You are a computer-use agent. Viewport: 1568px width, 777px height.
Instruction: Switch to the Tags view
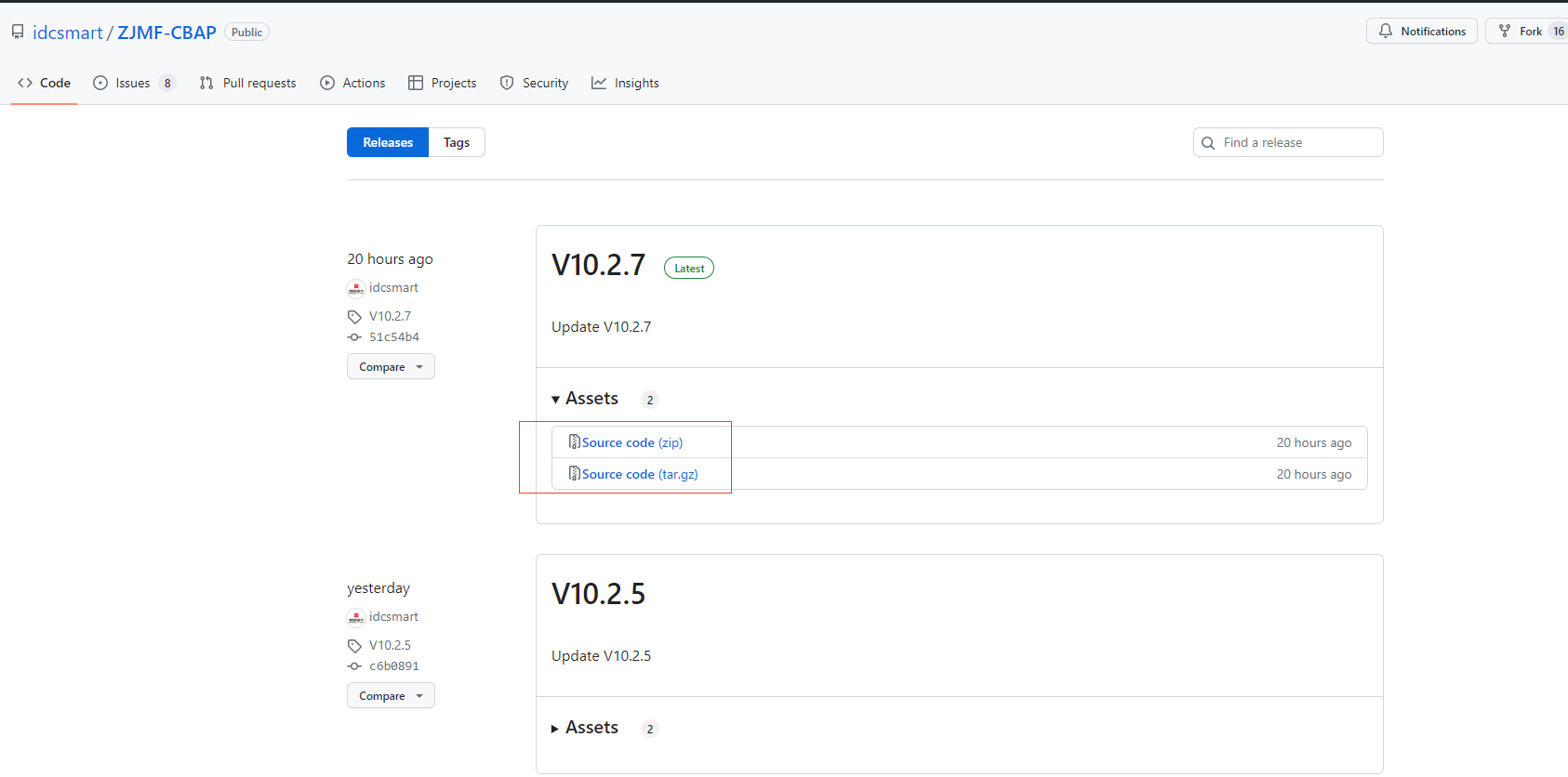click(x=457, y=142)
